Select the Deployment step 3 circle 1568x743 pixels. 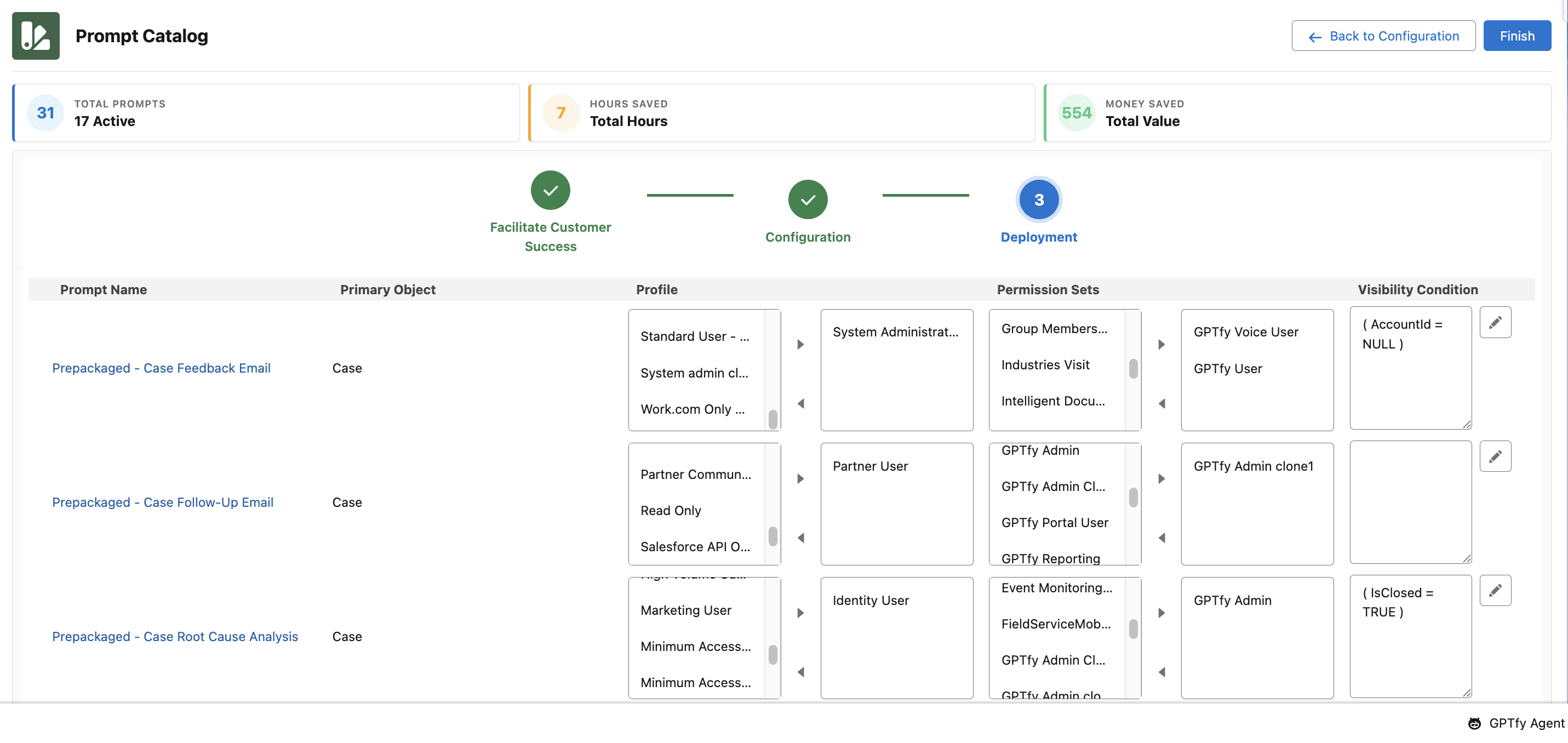click(1038, 200)
